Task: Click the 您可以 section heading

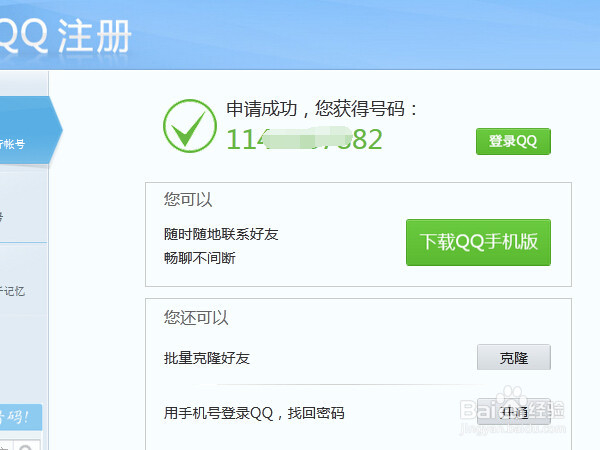Action: tap(188, 199)
